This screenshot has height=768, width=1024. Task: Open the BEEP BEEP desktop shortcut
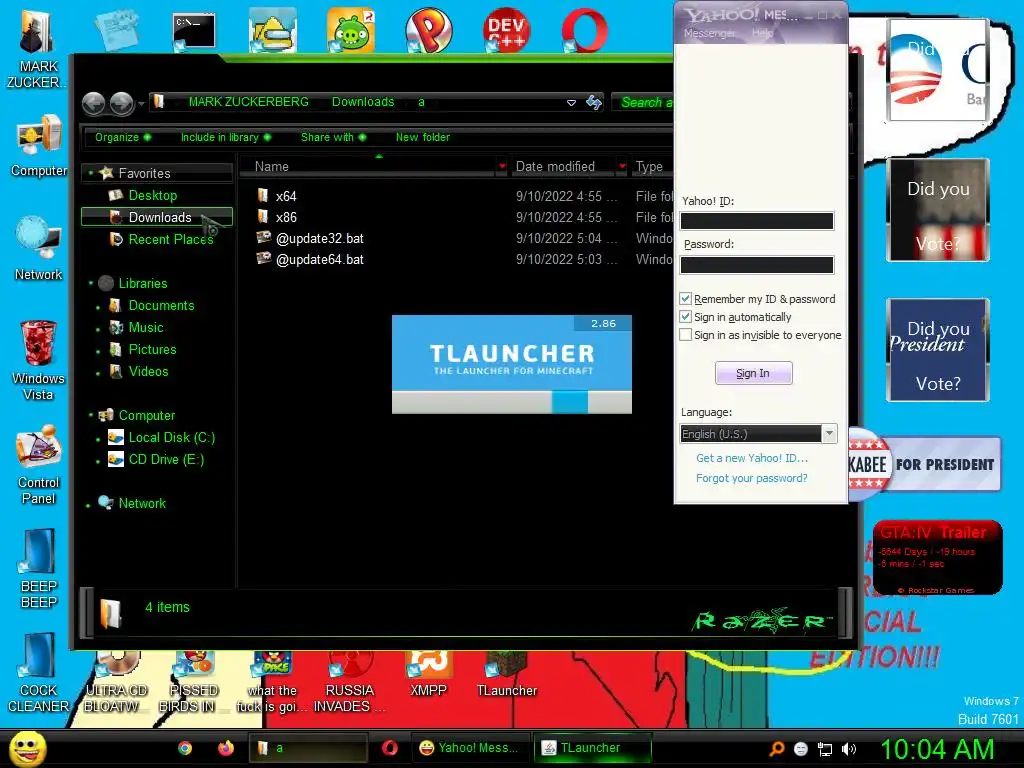click(x=39, y=568)
